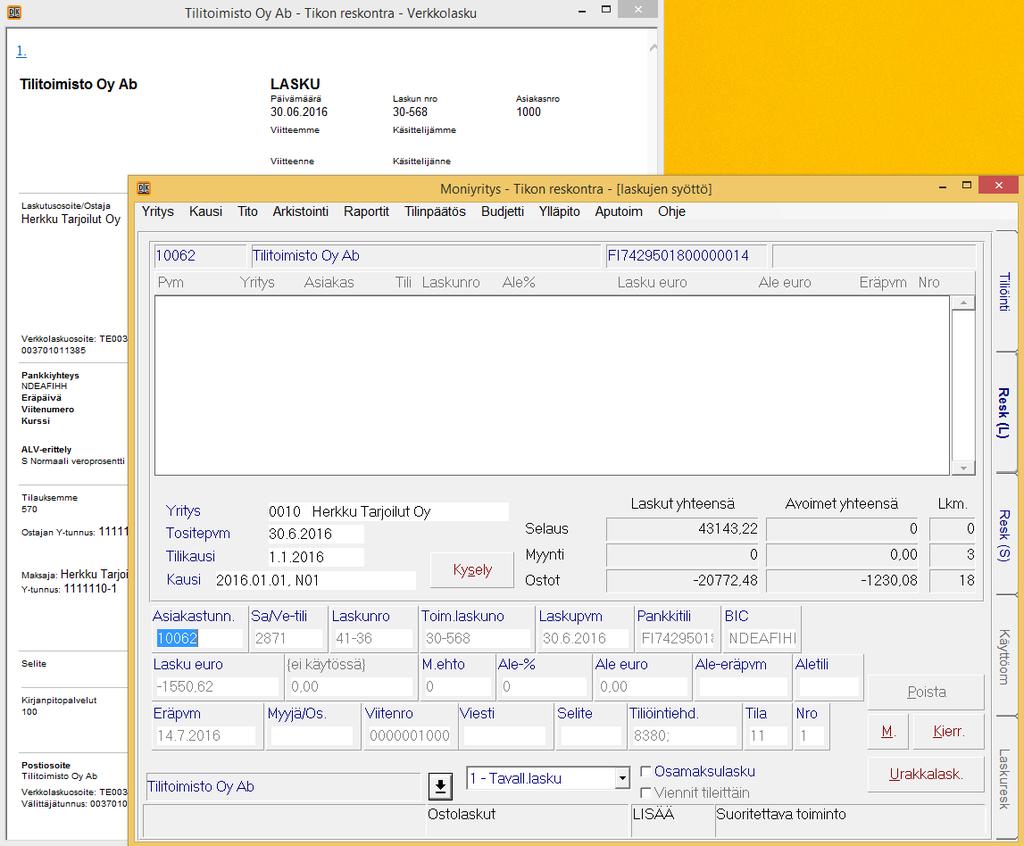The height and width of the screenshot is (846, 1024).
Task: Click the Tiliöintiehd. field showing 8380;
Action: pos(684,736)
